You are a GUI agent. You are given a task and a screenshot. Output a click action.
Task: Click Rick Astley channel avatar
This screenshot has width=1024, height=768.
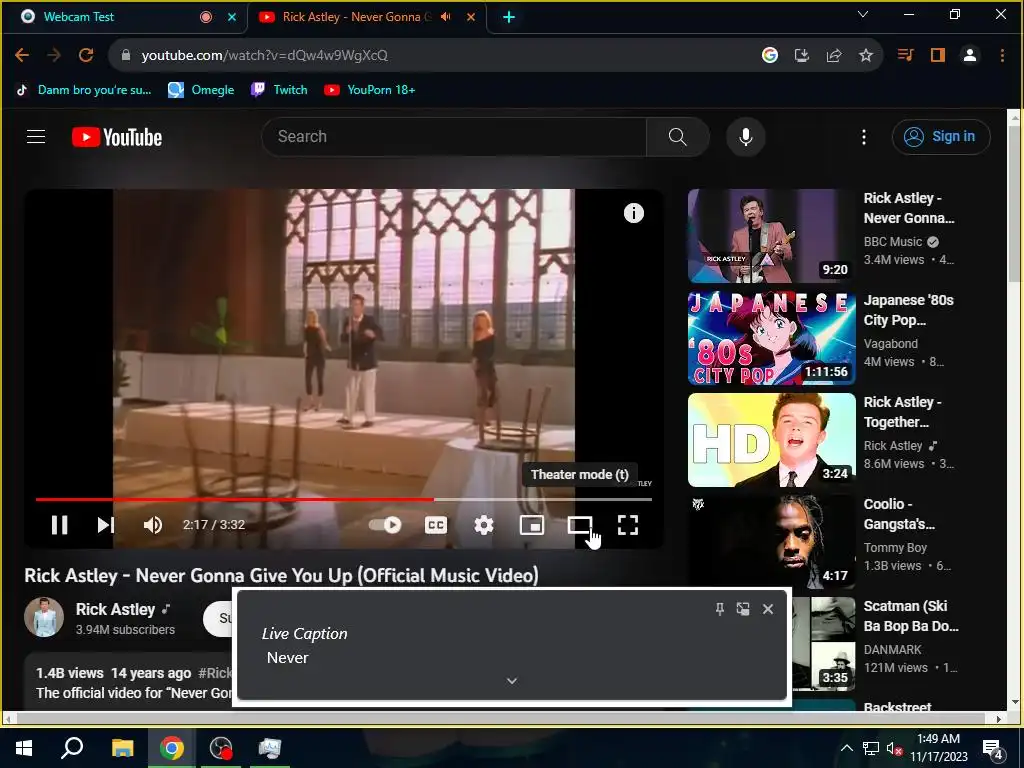(44, 617)
